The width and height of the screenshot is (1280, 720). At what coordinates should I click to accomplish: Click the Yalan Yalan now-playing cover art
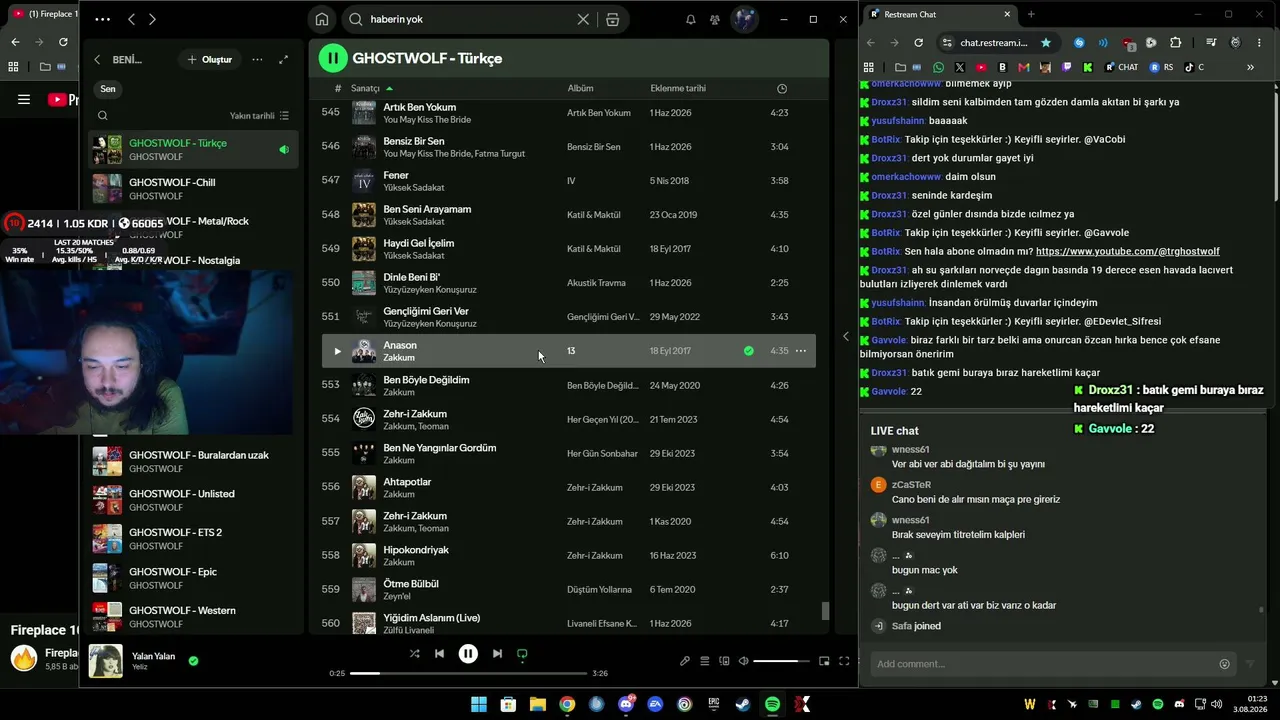point(106,661)
